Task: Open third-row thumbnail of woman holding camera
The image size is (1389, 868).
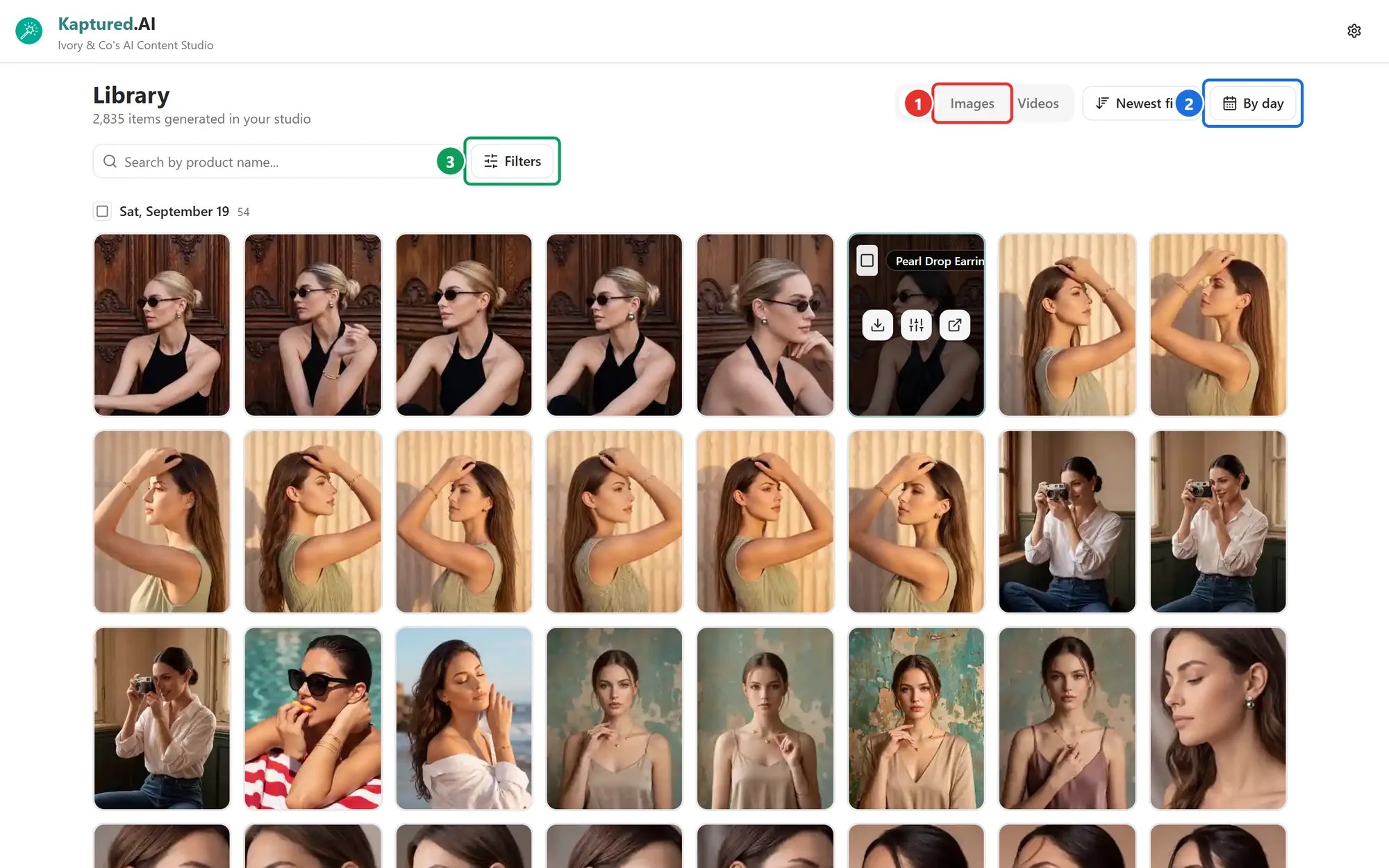Action: (162, 718)
